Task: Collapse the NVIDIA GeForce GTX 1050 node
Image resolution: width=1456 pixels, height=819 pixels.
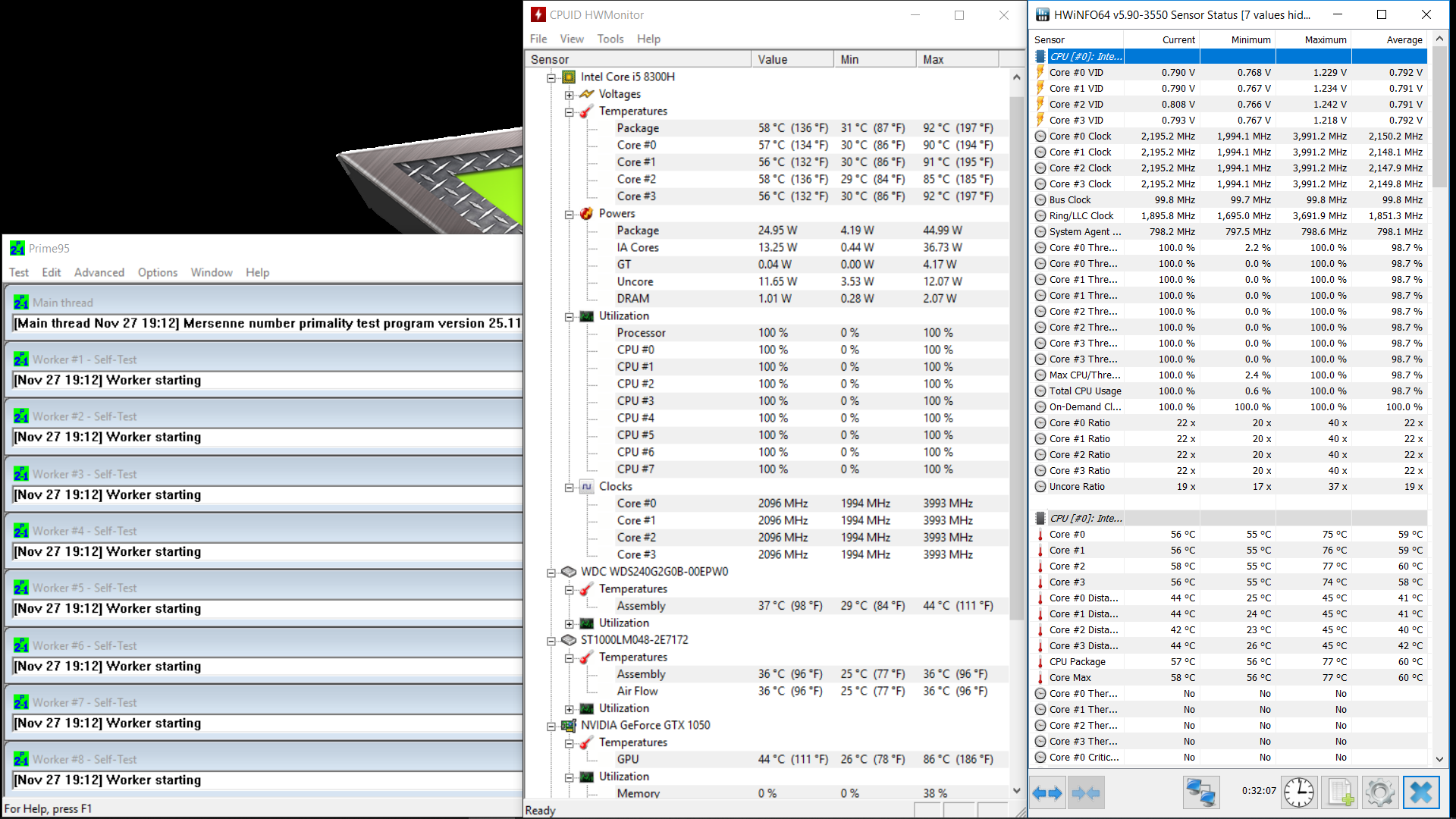Action: click(551, 726)
